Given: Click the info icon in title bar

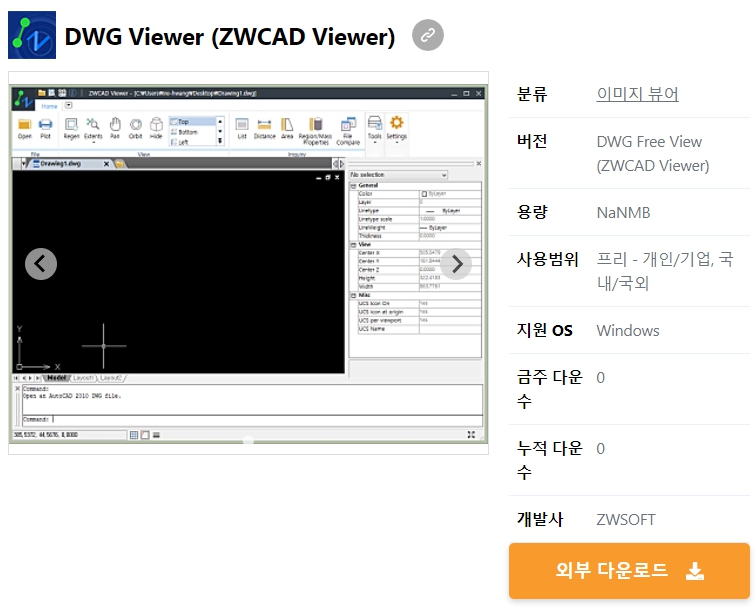Looking at the screenshot, I should pyautogui.click(x=73, y=93).
